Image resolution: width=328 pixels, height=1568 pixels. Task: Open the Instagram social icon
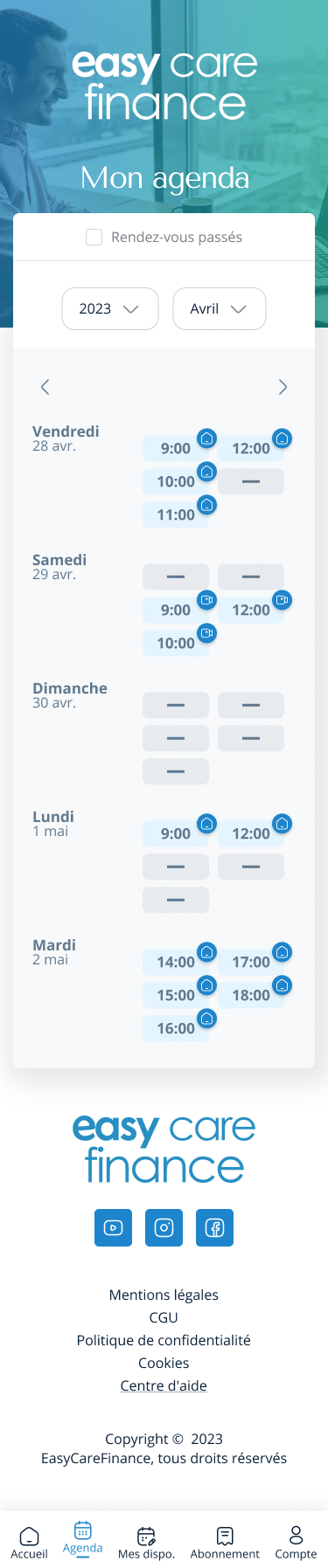164,1227
